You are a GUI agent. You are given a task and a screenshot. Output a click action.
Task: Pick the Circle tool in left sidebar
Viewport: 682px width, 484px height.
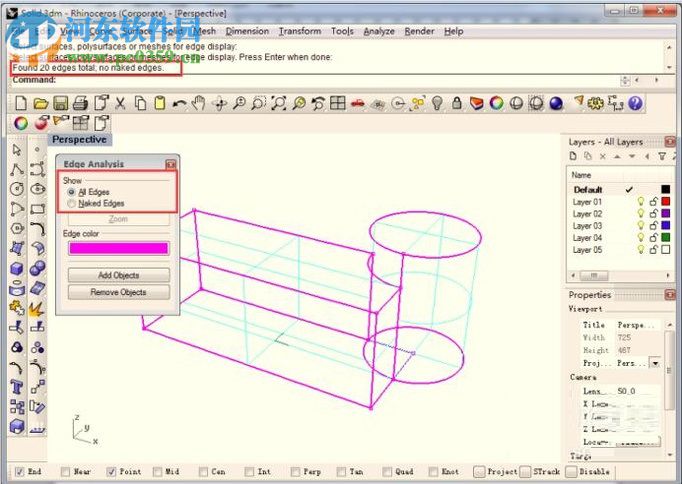tap(17, 189)
